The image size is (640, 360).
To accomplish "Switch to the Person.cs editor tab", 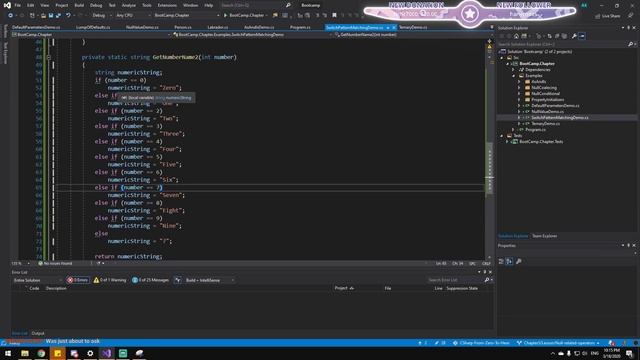I will click(x=182, y=27).
